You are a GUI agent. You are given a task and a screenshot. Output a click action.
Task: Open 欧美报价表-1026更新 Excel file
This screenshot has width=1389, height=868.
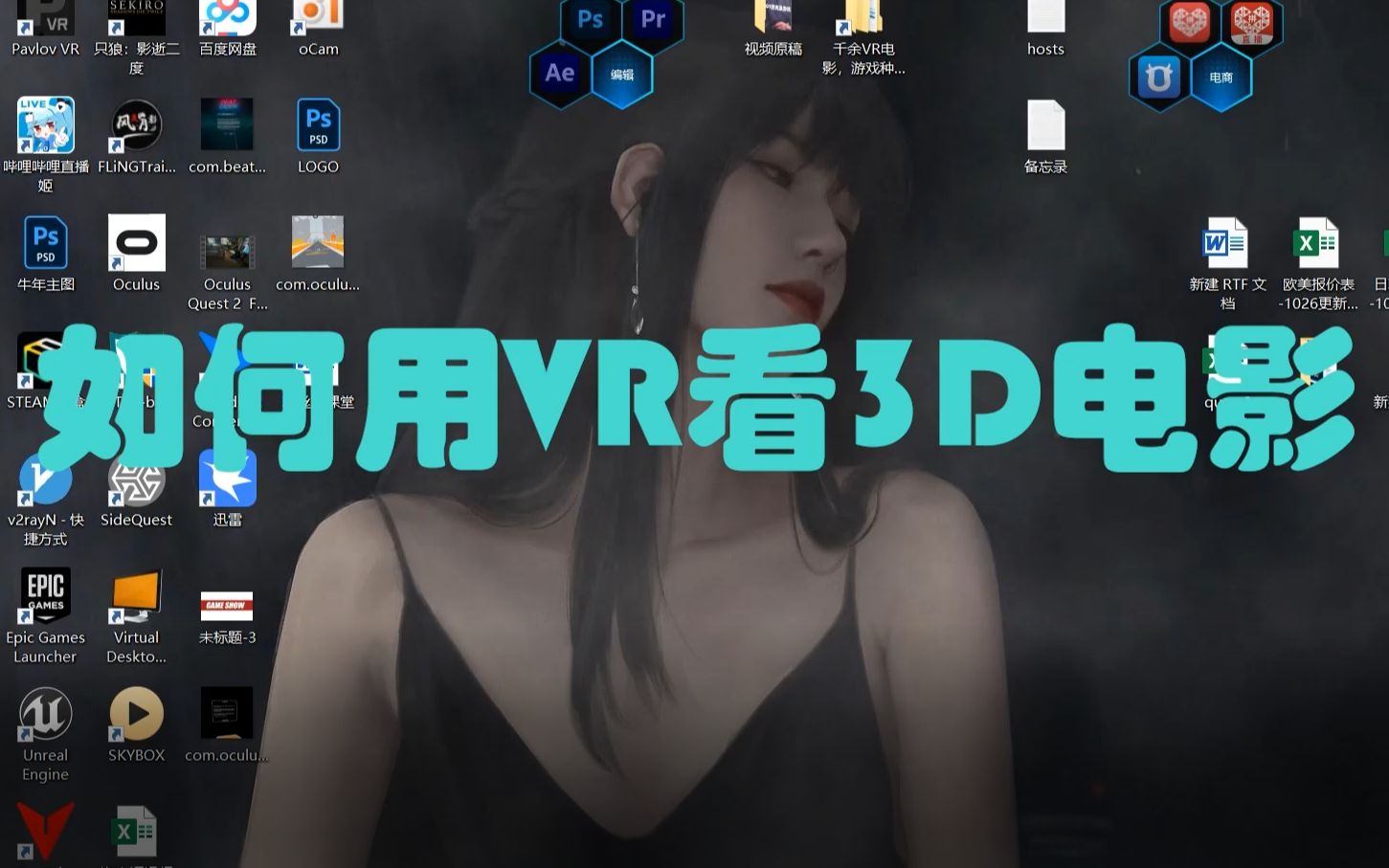pos(1317,243)
